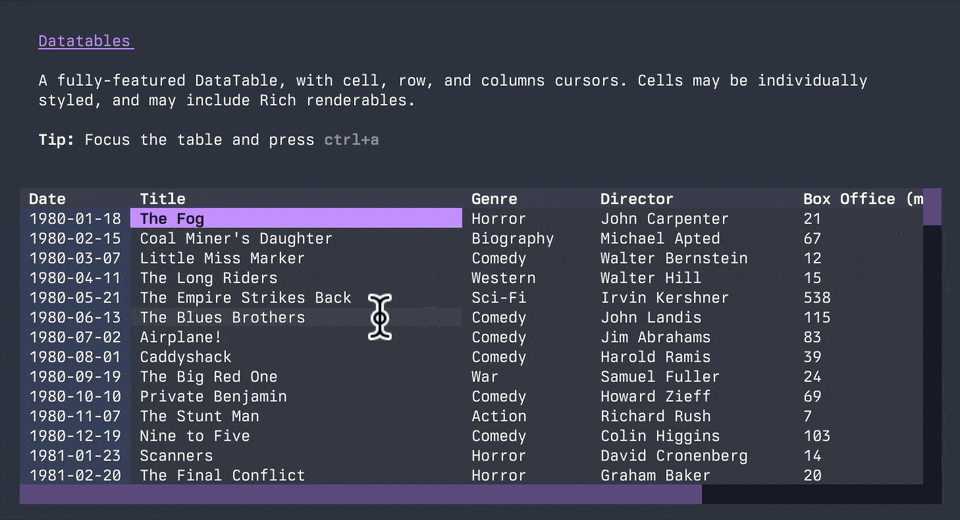The image size is (960, 520).
Task: Select the 1981-02-20 date cell
Action: (75, 476)
